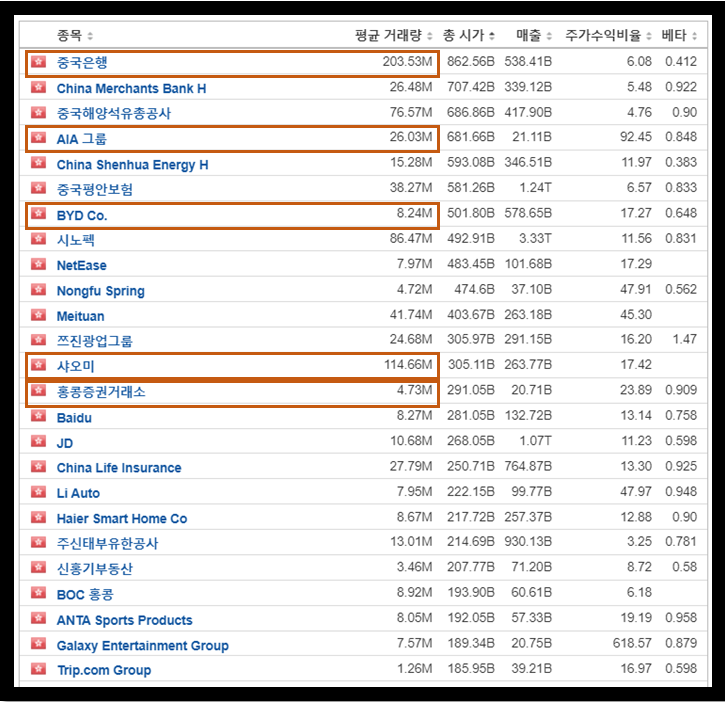725x702 pixels.
Task: Open the 시노펙 stock link
Action: pyautogui.click(x=75, y=240)
